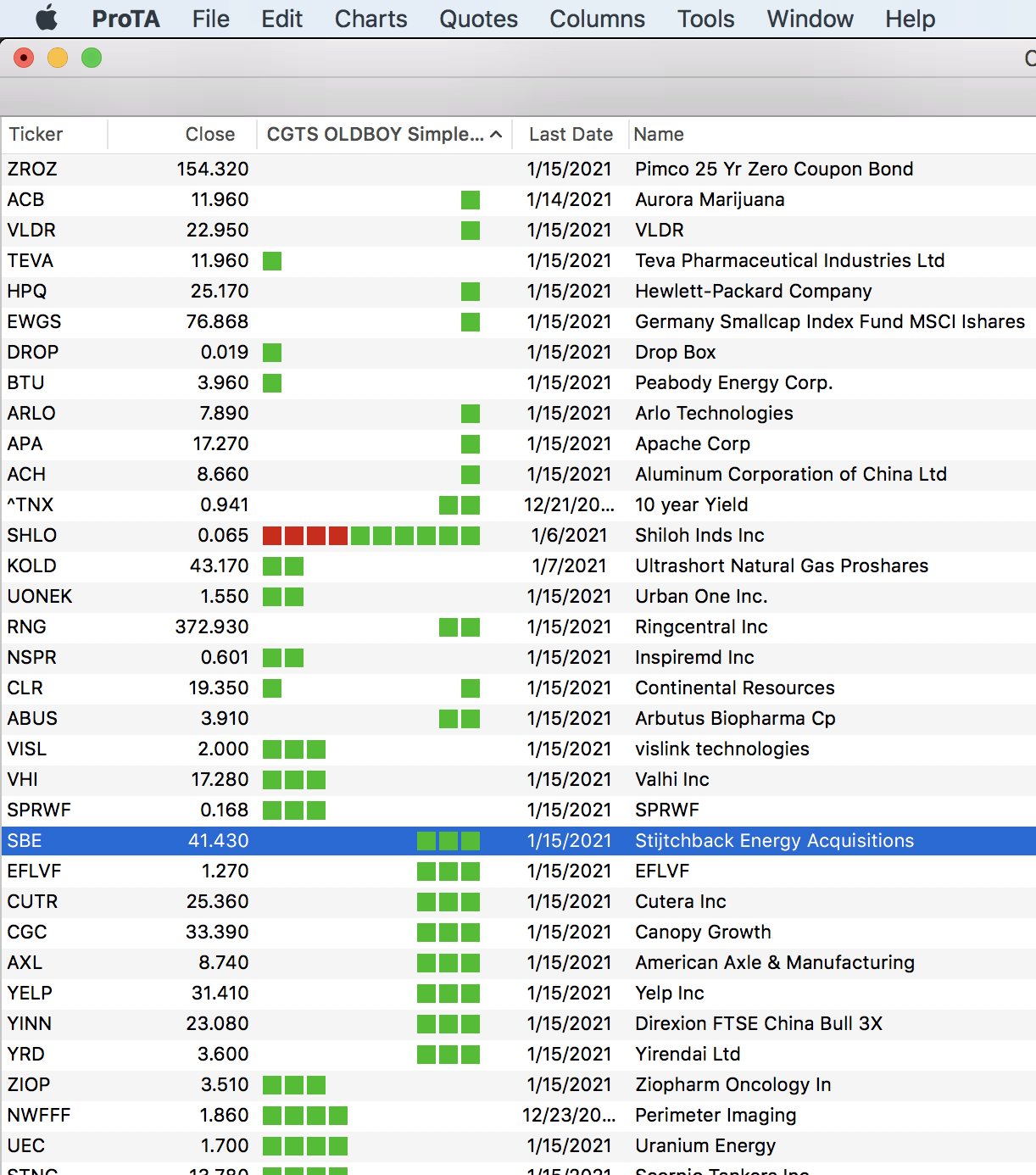The height and width of the screenshot is (1175, 1036).
Task: Select Perimeter Imaging name
Action: click(x=716, y=1115)
